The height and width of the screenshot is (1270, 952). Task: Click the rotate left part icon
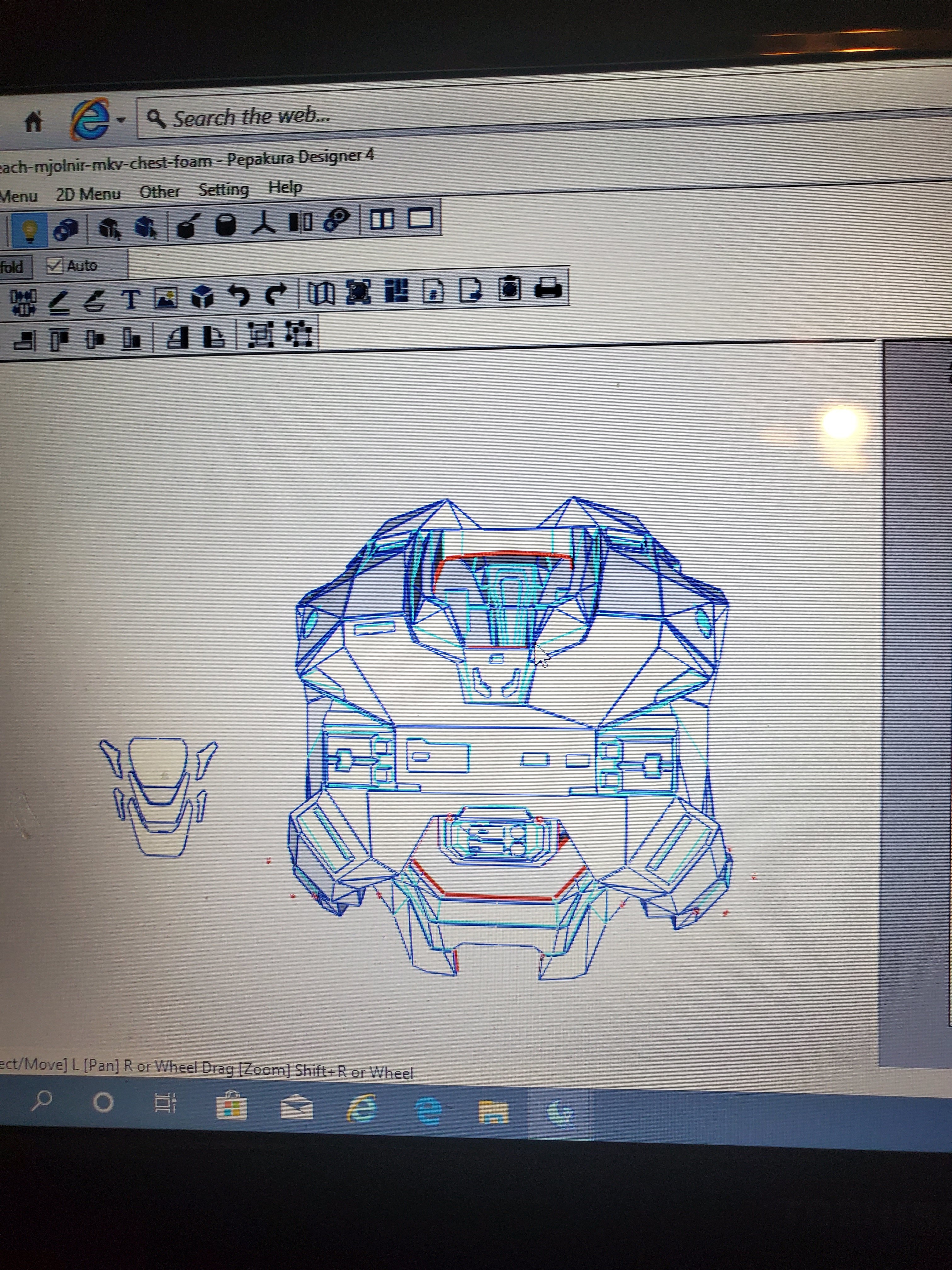coord(177,338)
